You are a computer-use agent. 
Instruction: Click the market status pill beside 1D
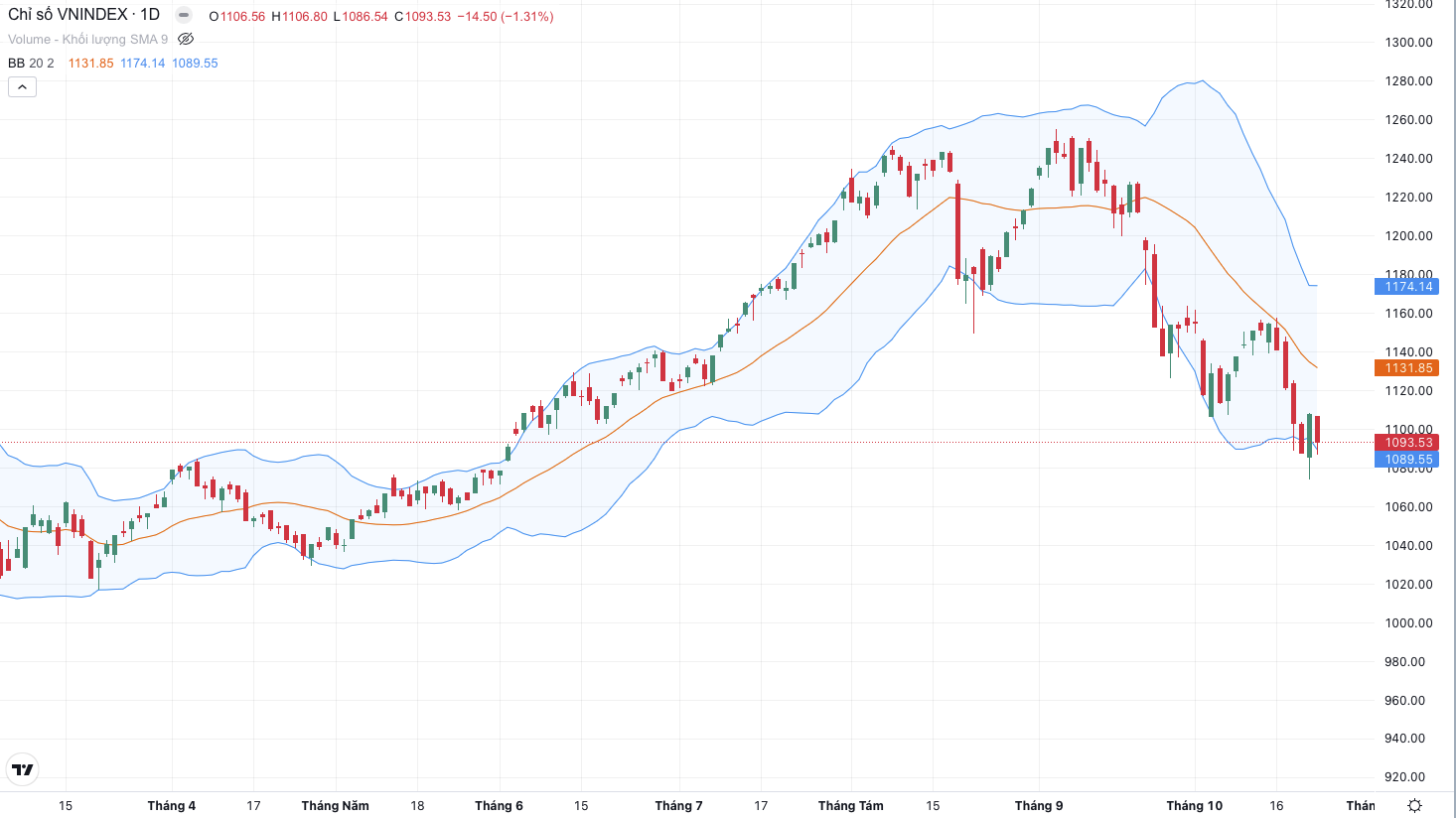pyautogui.click(x=184, y=15)
